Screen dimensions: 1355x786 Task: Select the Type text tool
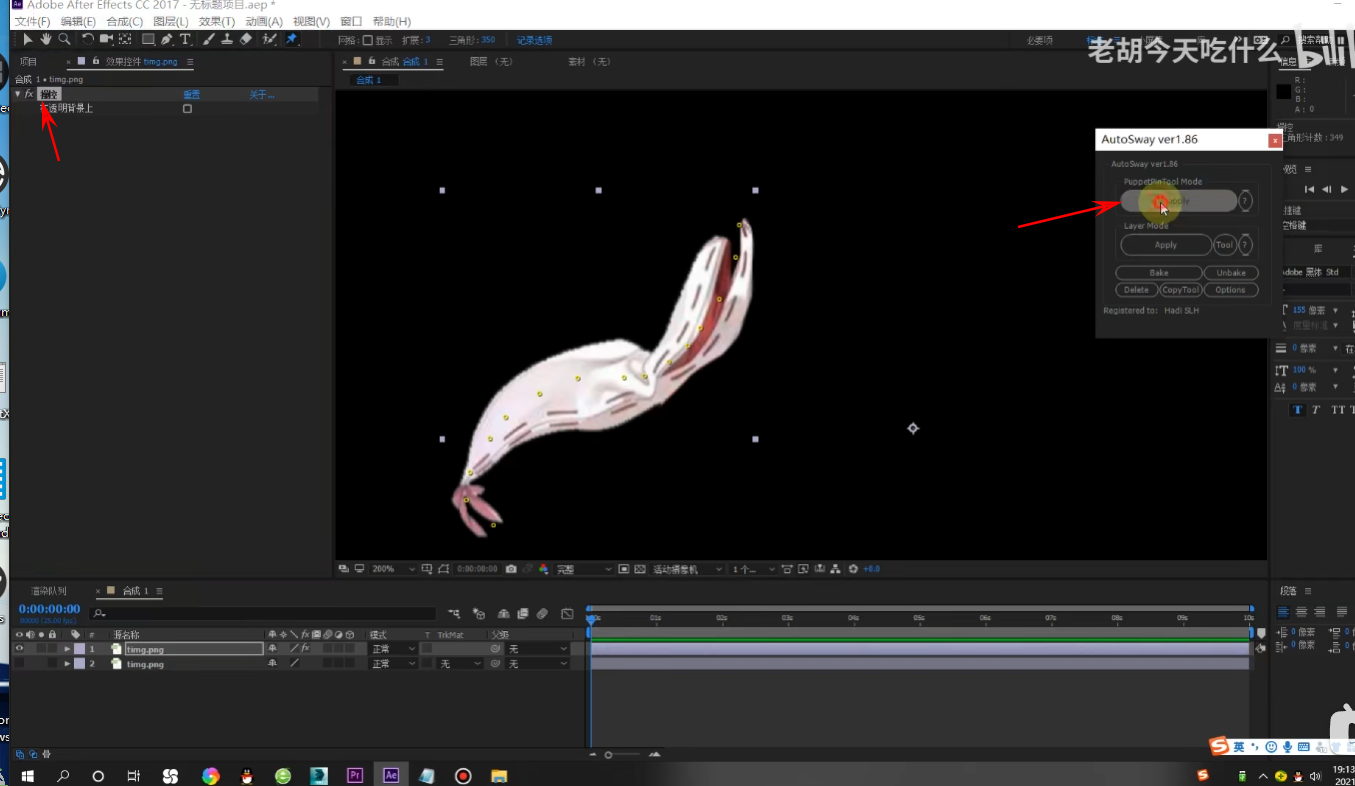[x=185, y=39]
